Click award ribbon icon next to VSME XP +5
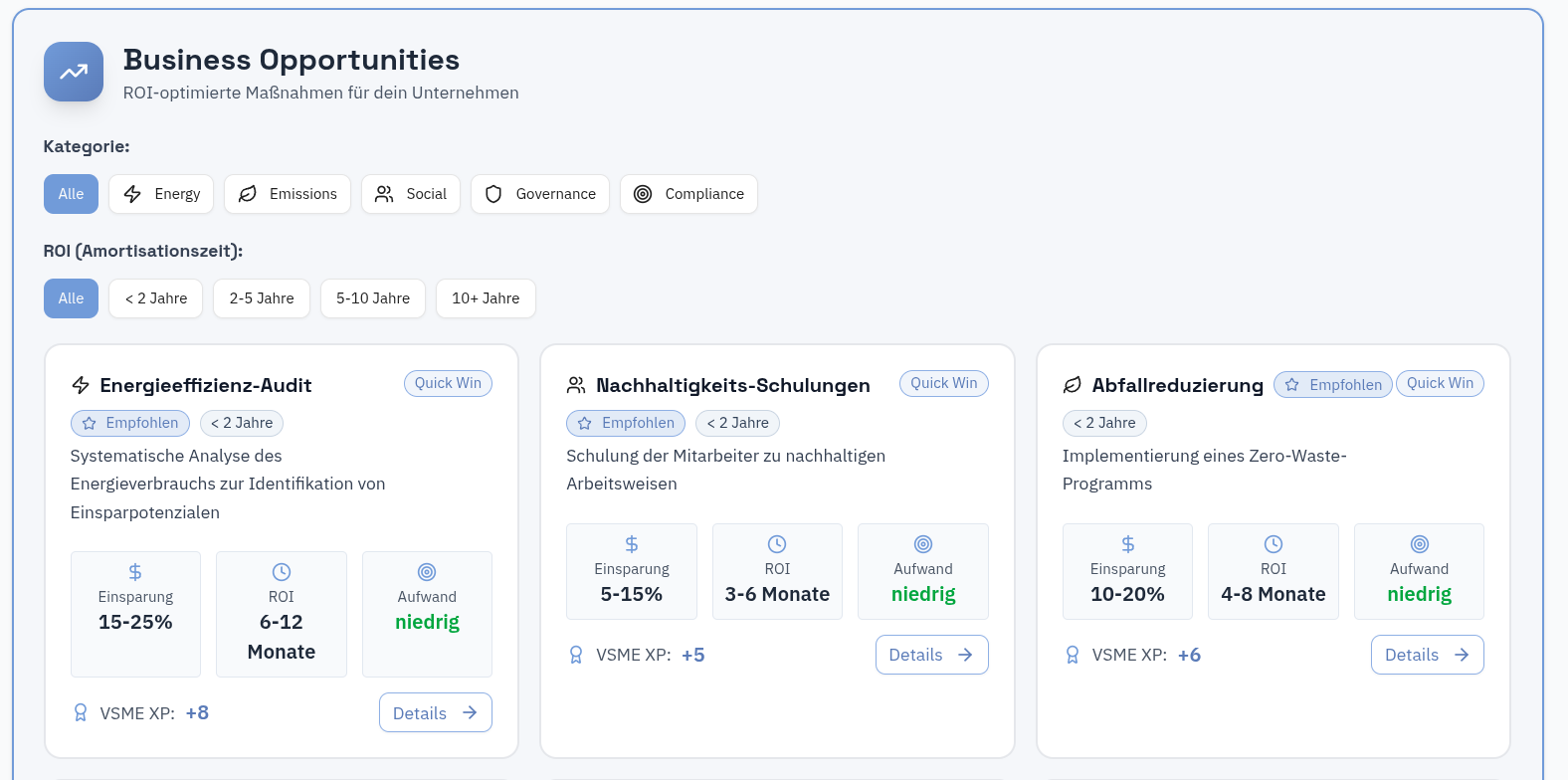1568x780 pixels. tap(576, 655)
